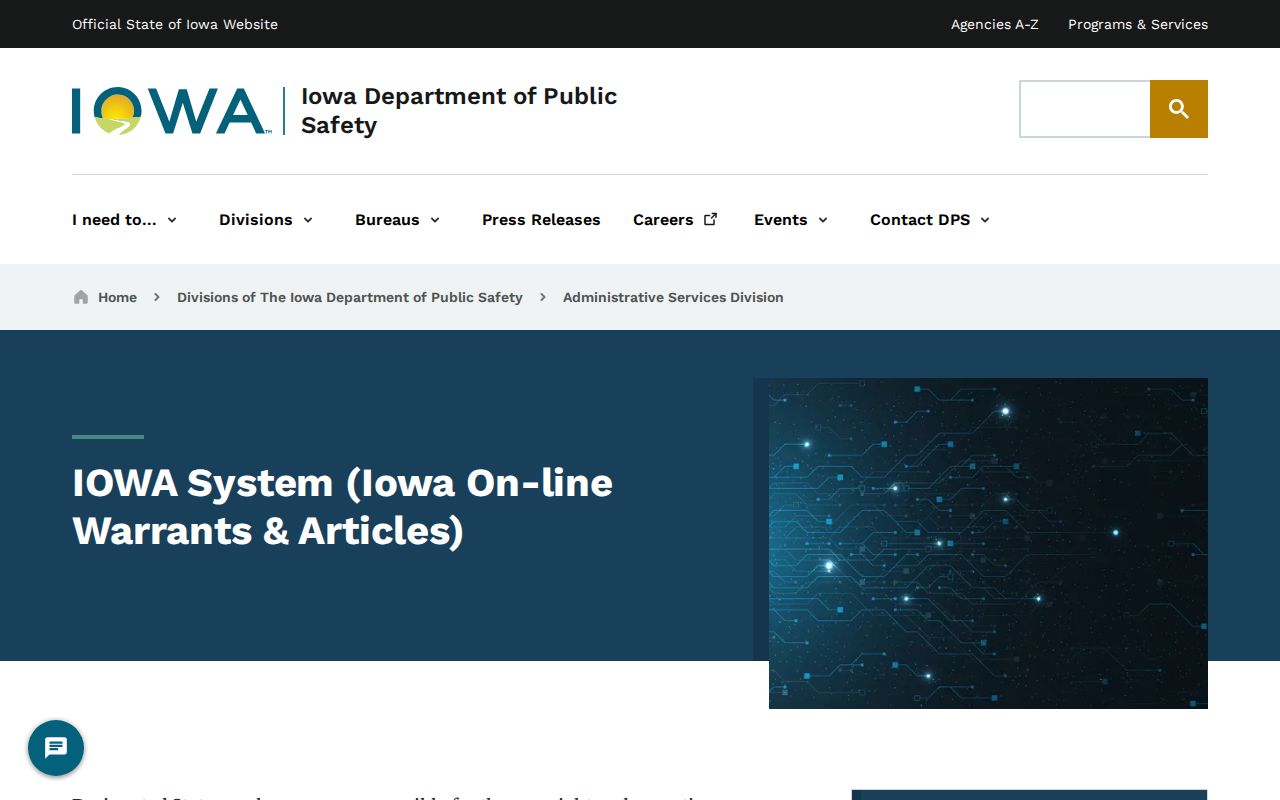The width and height of the screenshot is (1280, 800).
Task: Focus the site search input field
Action: coord(1085,109)
